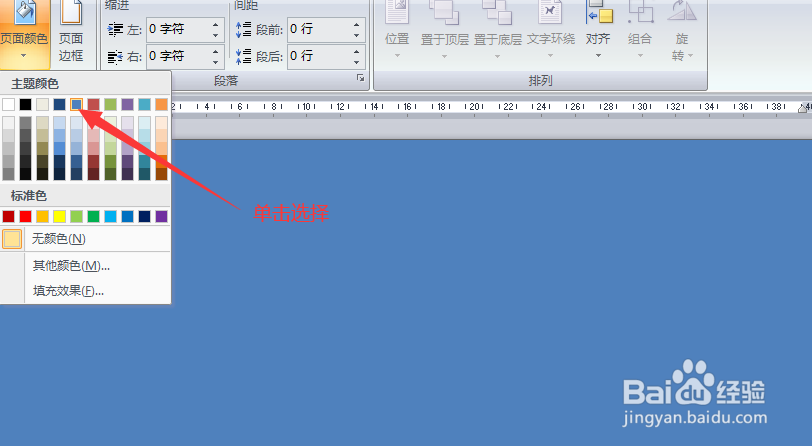This screenshot has height=446, width=812.
Task: Decrease the right indent value
Action: point(215,62)
